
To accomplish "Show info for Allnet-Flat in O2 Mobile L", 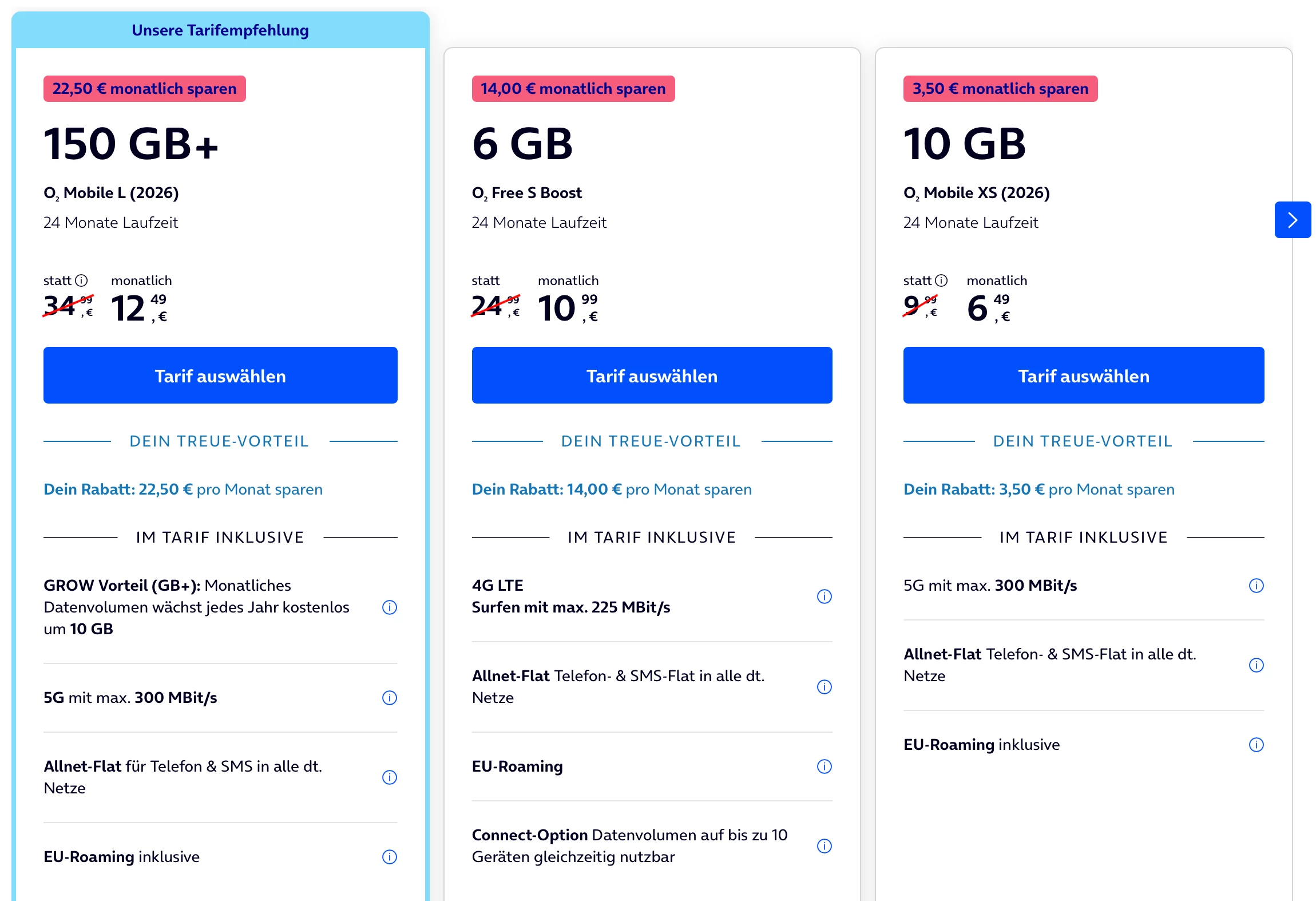I will 390,777.
